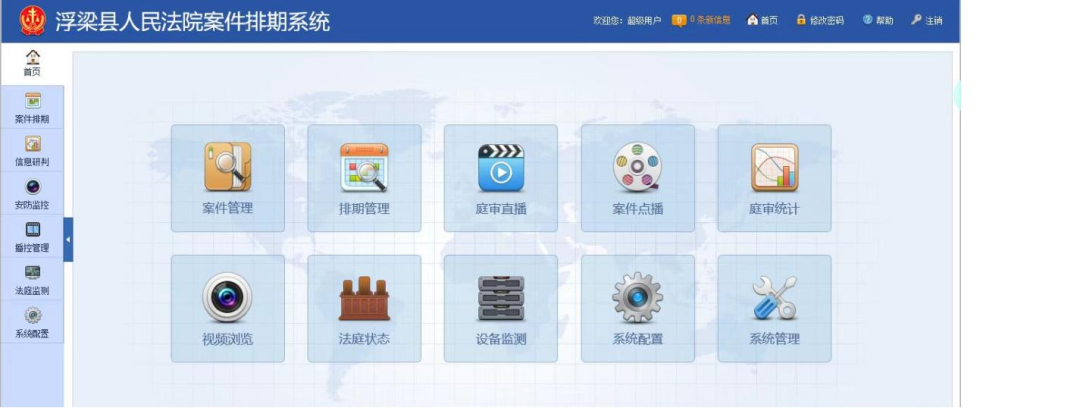Viewport: 1080px width, 408px height.
Task: Go to 首页 from the top header
Action: pyautogui.click(x=762, y=20)
